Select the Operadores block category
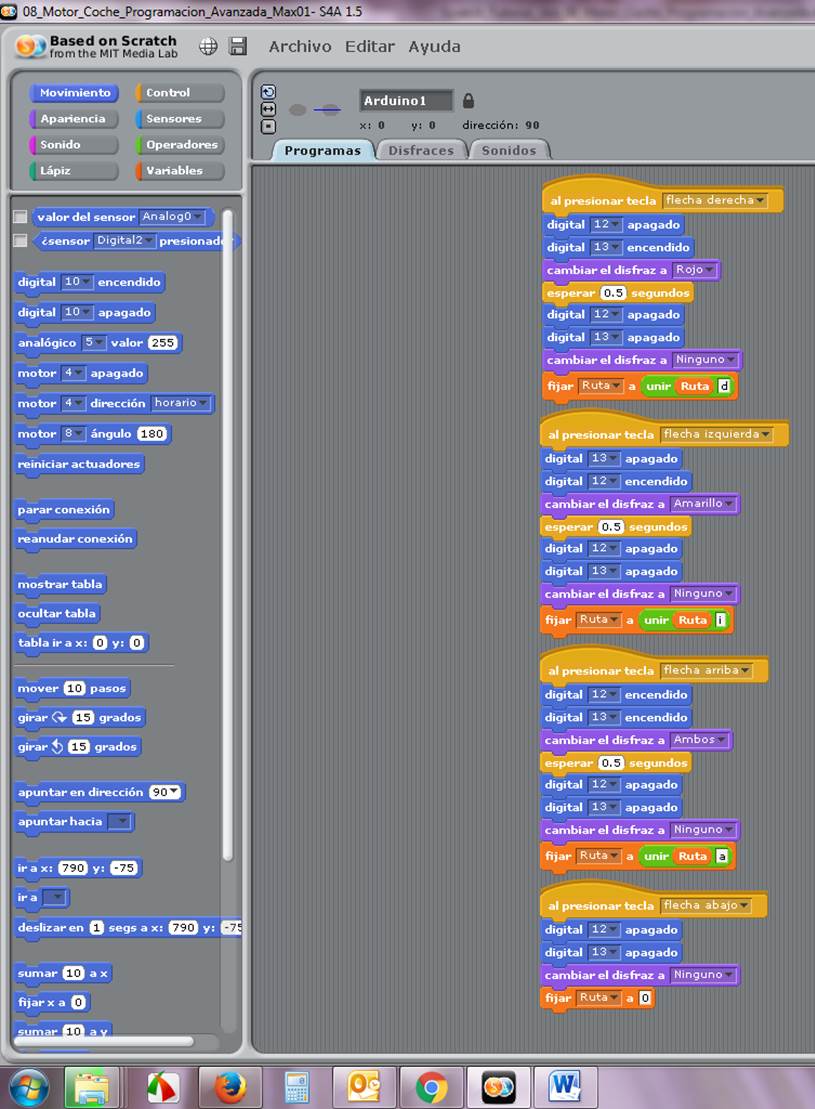 (180, 144)
